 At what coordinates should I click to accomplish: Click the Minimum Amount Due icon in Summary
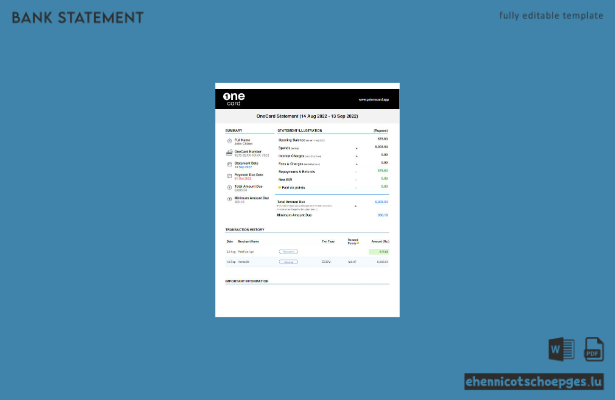point(229,199)
